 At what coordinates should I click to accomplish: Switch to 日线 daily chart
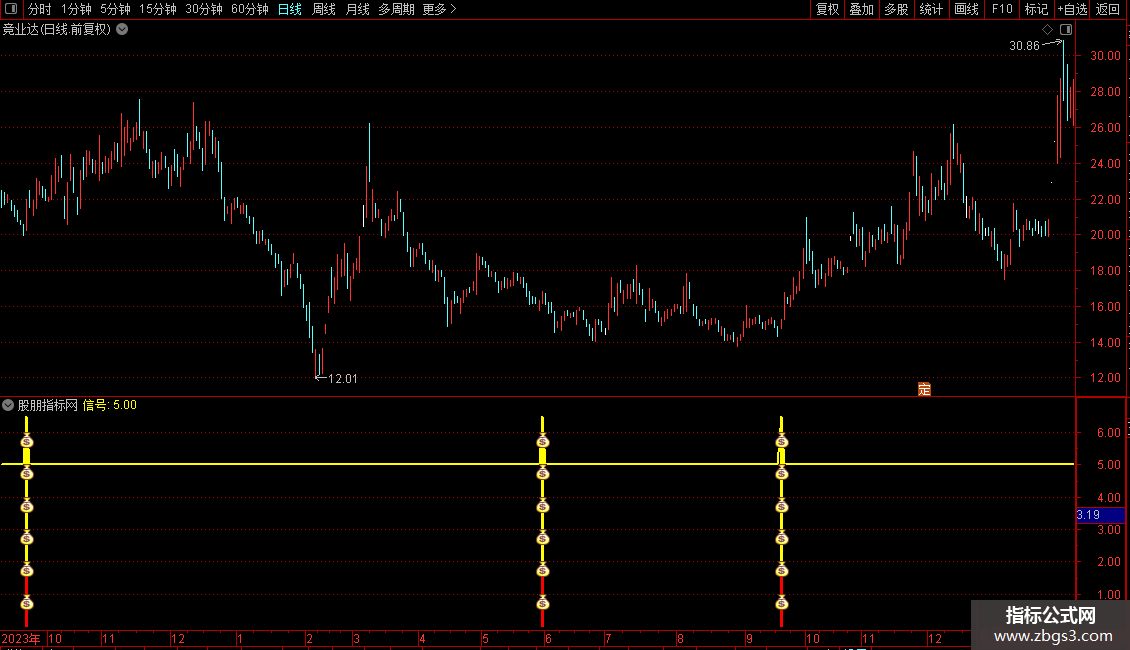[x=290, y=9]
